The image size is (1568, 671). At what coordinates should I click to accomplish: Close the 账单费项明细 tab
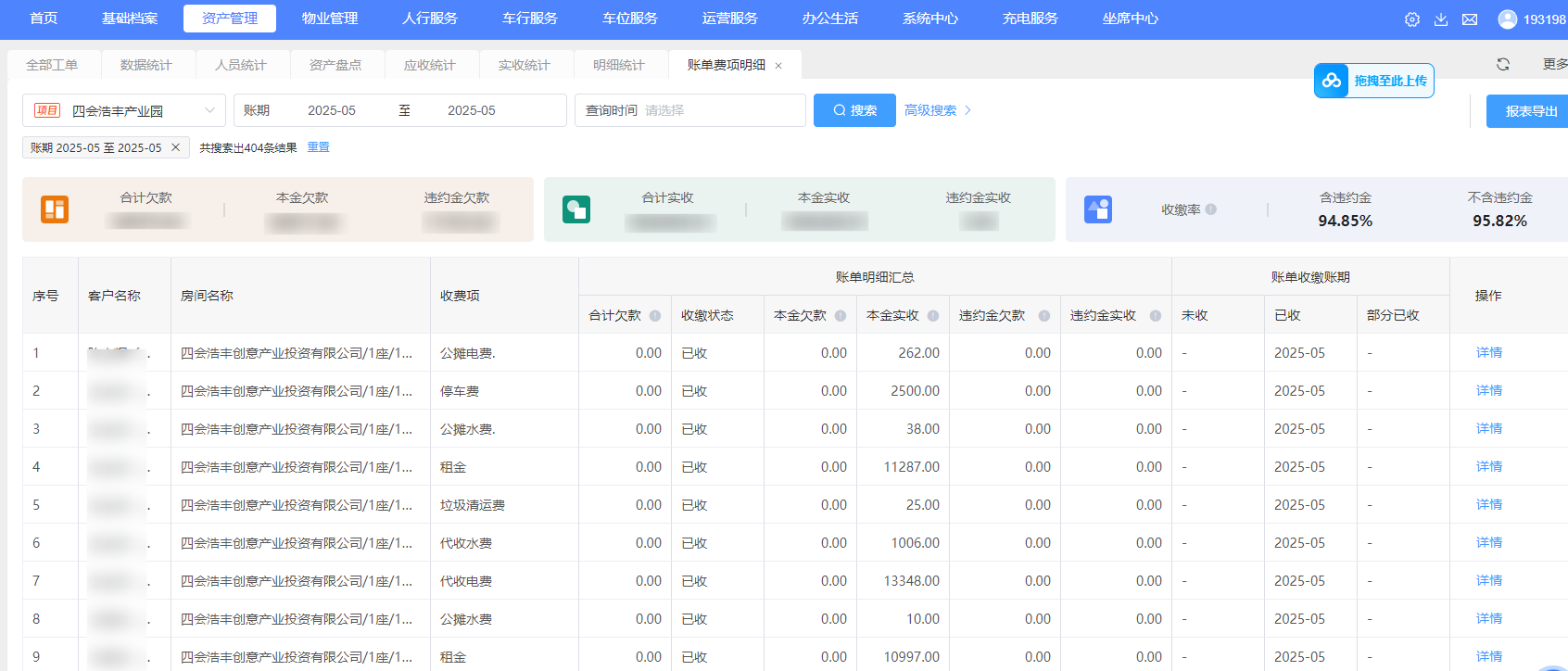coord(778,66)
